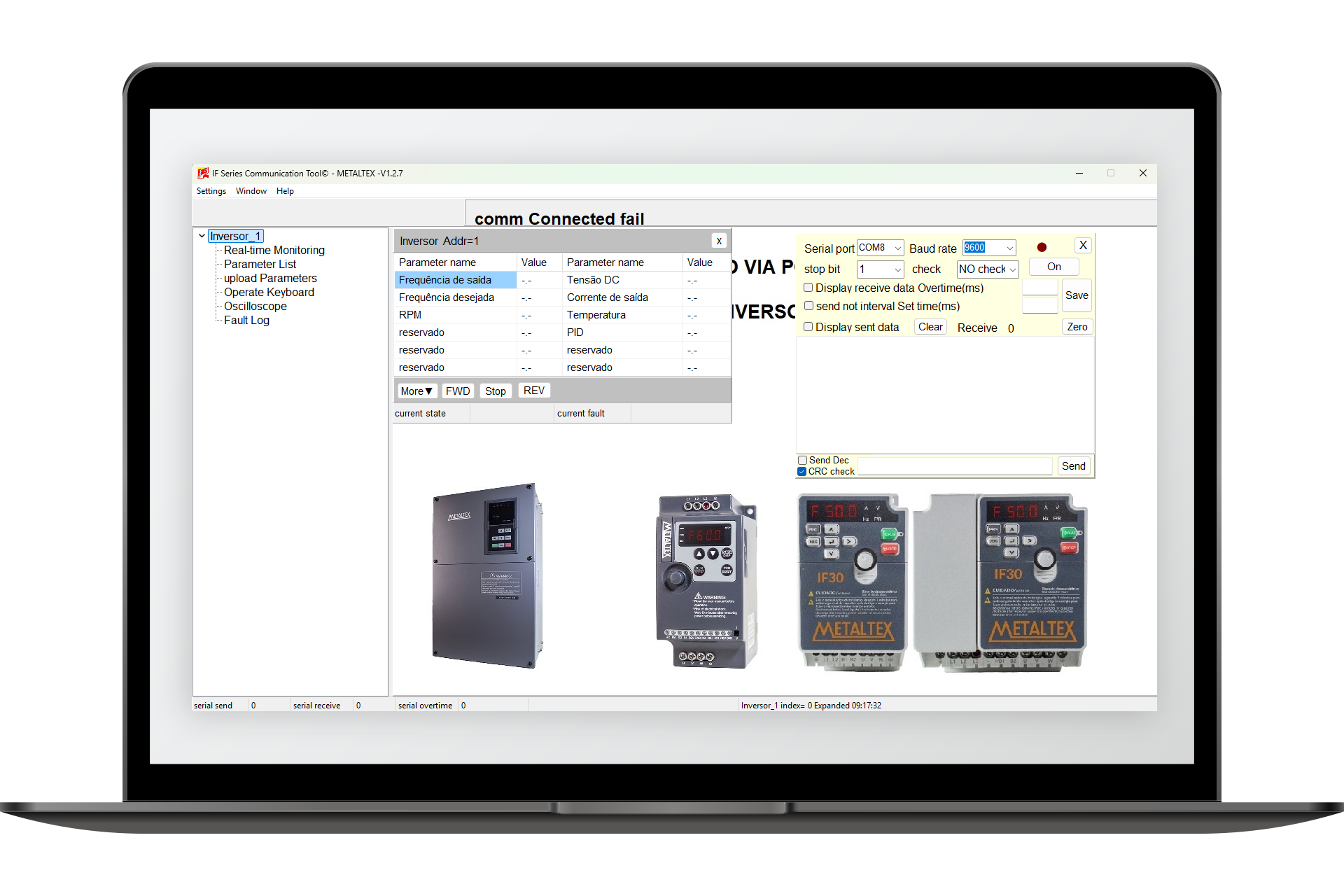Select upload Parameters tree item
The width and height of the screenshot is (1344, 896).
click(x=270, y=278)
